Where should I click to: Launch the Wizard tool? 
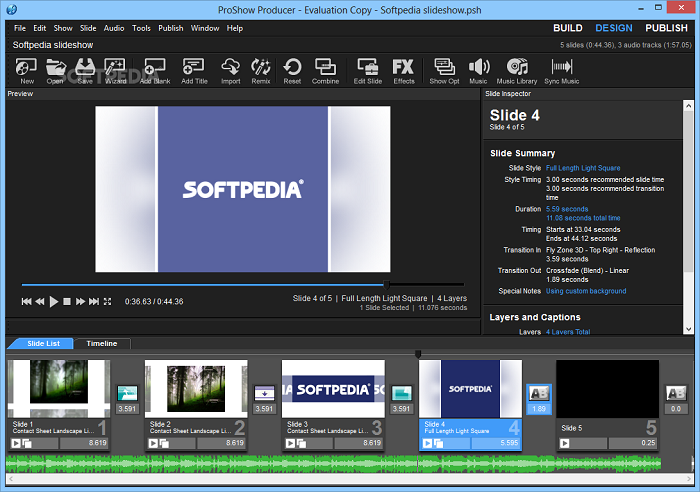pyautogui.click(x=115, y=71)
